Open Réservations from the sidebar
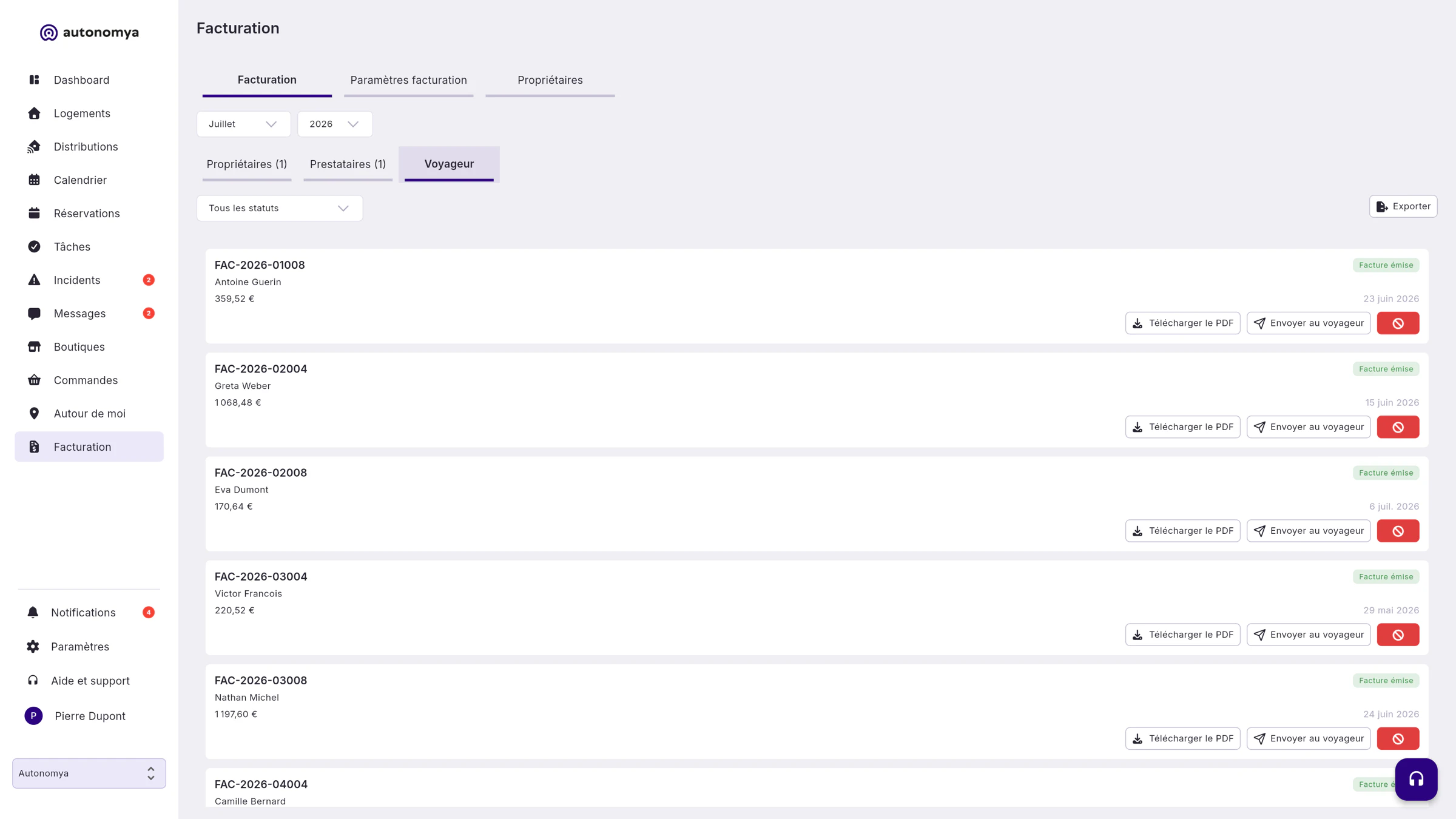The height and width of the screenshot is (819, 1456). pos(89,214)
